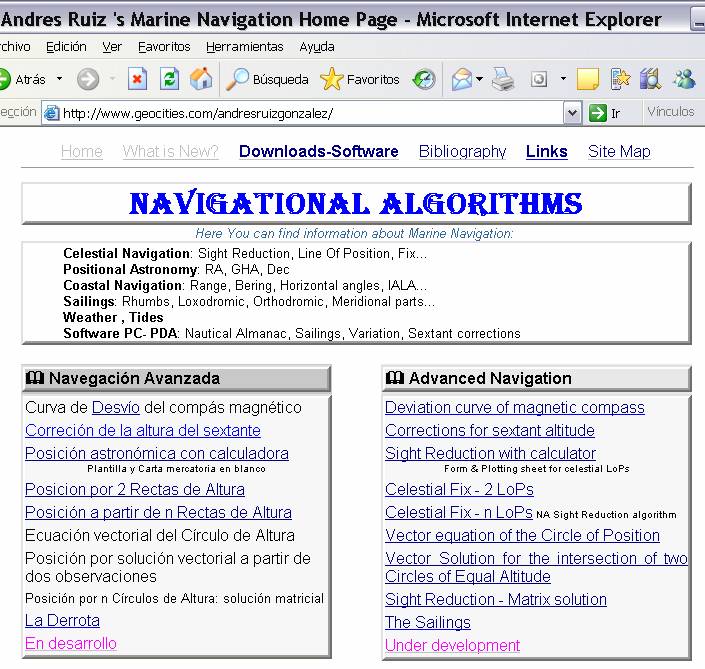This screenshot has height=669, width=705.
Task: Open the Ayuda menu
Action: (x=317, y=47)
